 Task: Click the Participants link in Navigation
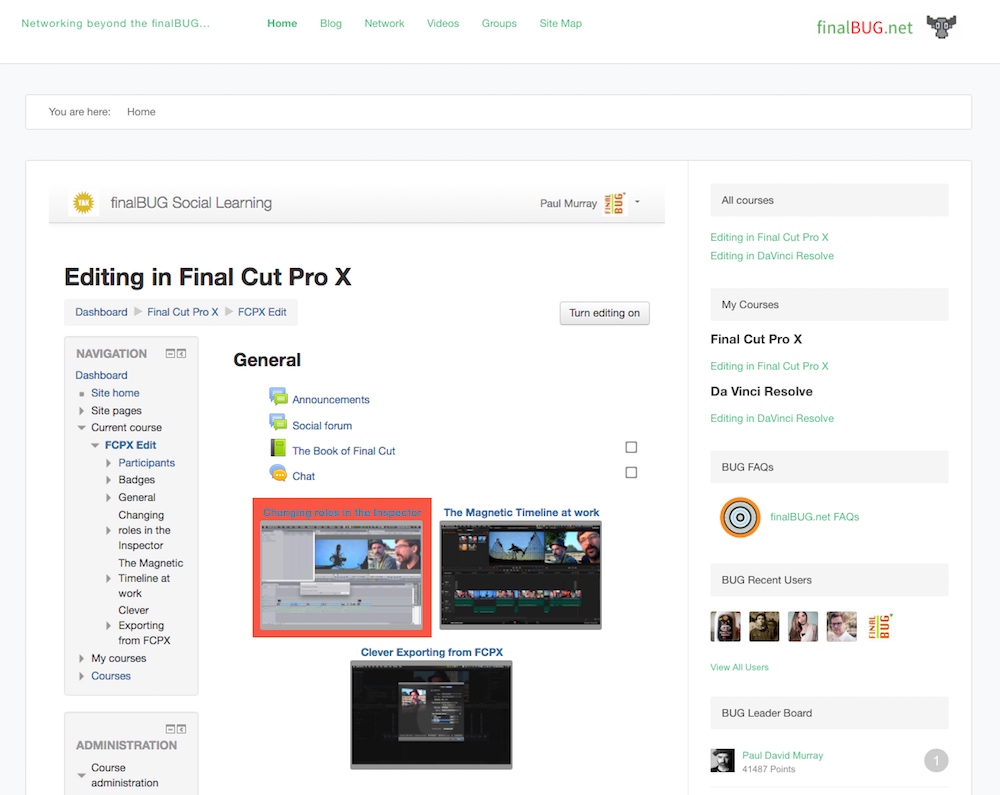click(x=146, y=463)
